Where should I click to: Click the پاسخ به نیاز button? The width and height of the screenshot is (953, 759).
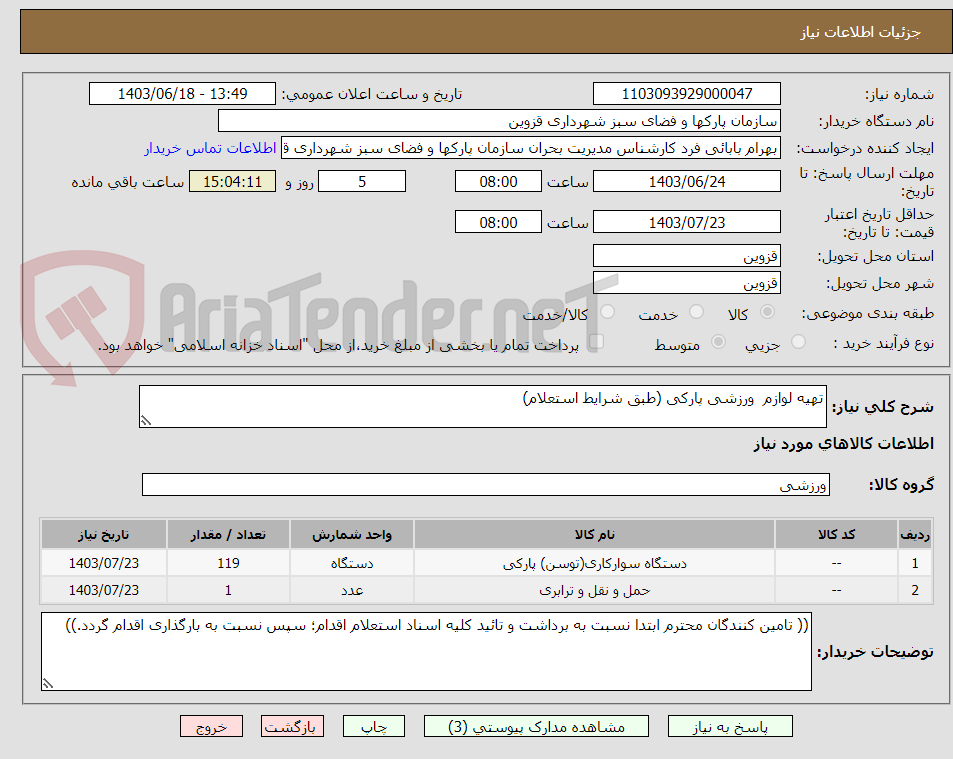(x=730, y=726)
